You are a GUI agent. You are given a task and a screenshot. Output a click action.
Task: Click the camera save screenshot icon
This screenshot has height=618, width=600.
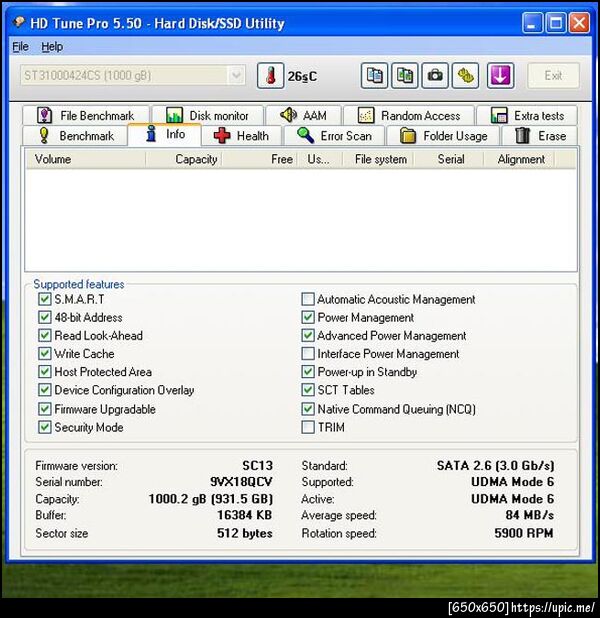click(435, 75)
